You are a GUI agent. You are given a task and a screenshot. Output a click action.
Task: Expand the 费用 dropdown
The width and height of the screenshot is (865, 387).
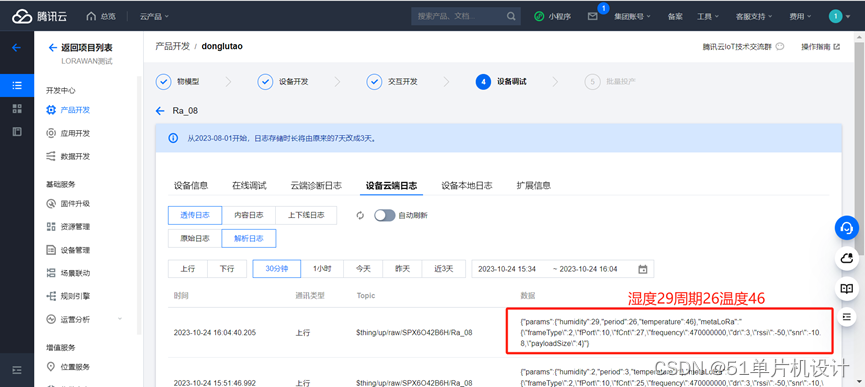[800, 17]
